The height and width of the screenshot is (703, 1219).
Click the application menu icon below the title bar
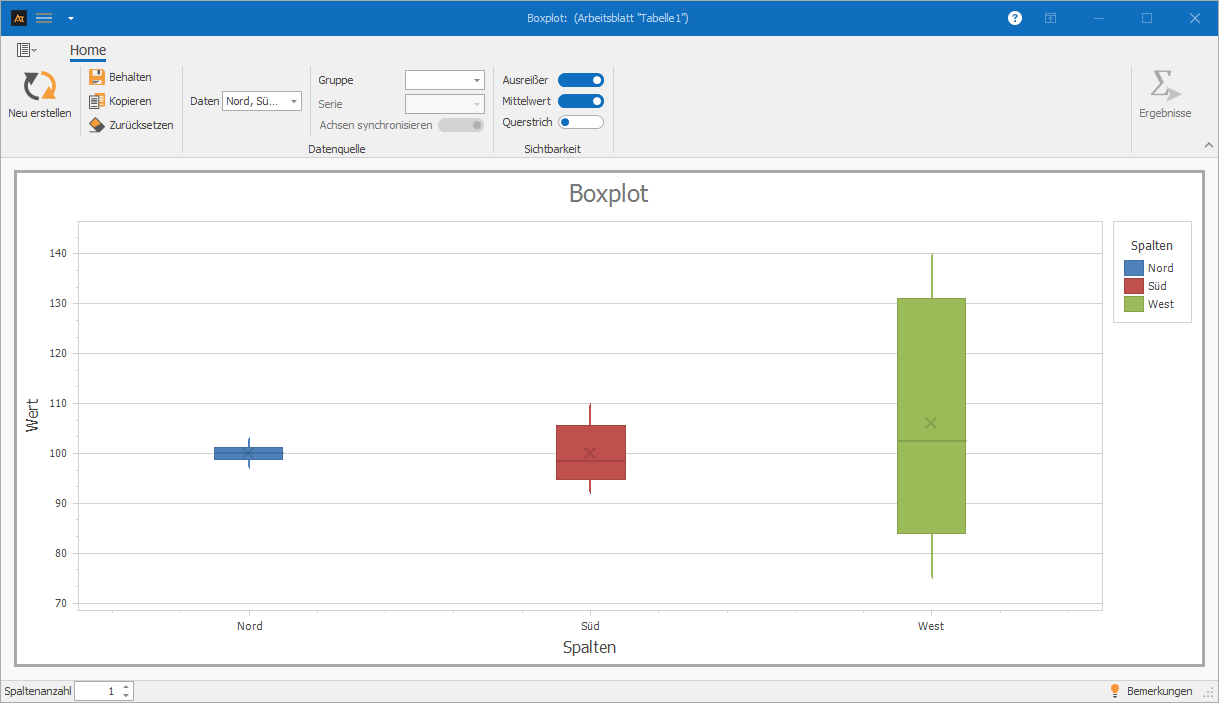tap(26, 50)
